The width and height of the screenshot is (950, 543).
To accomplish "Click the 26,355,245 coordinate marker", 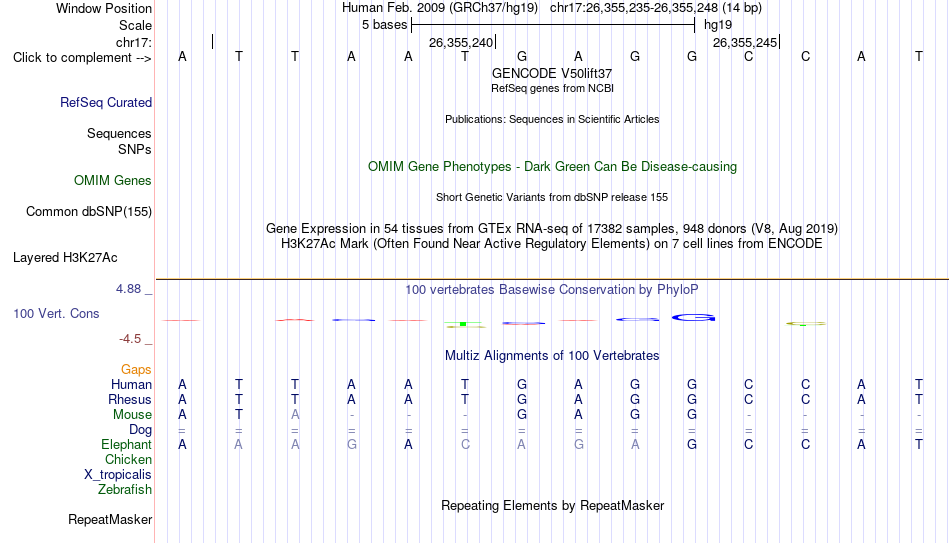I will (x=745, y=42).
